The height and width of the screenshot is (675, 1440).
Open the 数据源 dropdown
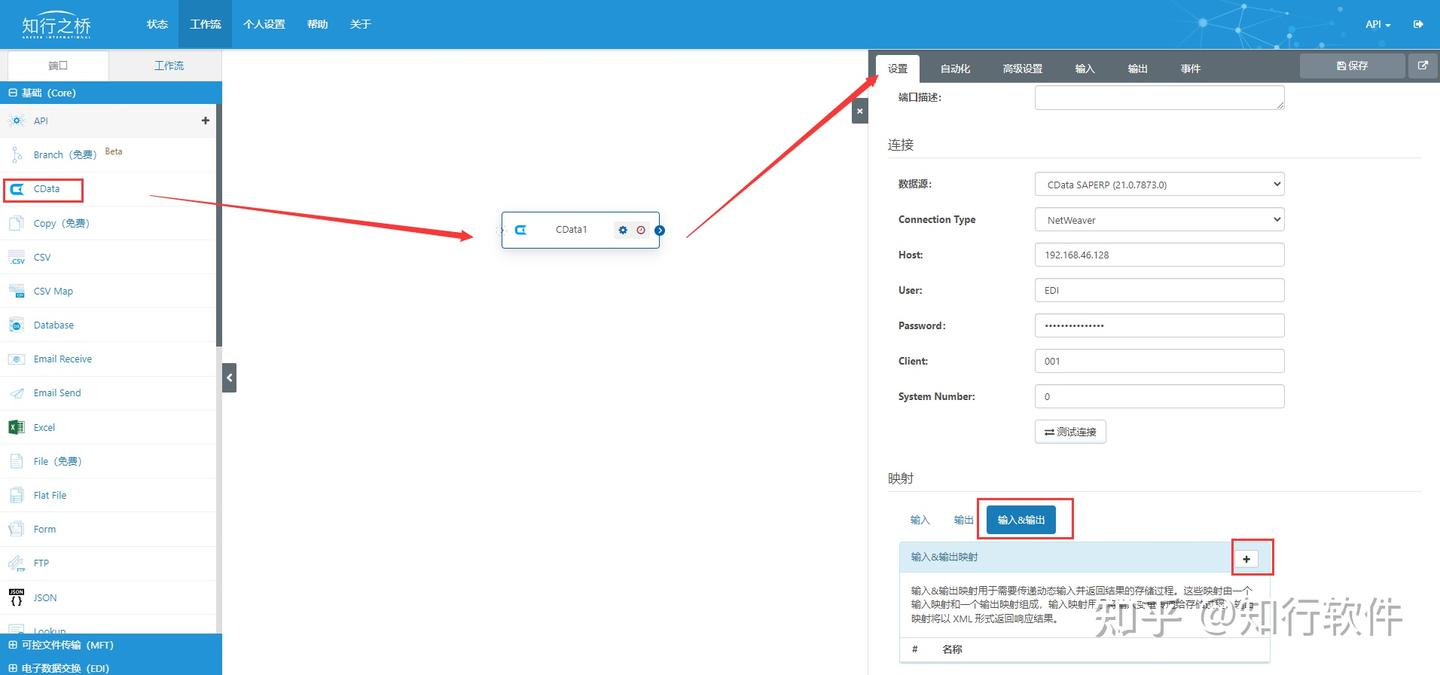pyautogui.click(x=1159, y=184)
